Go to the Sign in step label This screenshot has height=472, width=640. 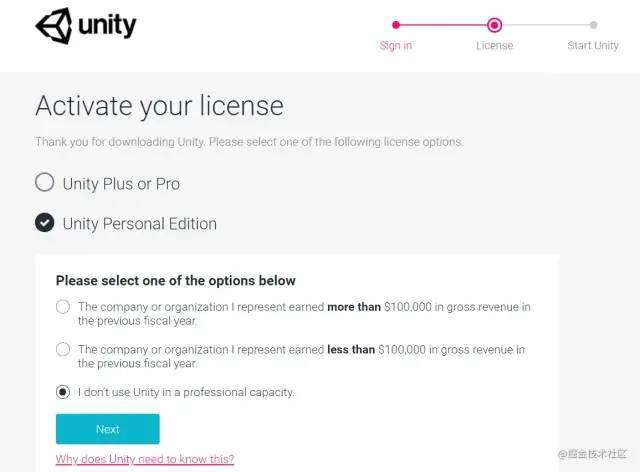(396, 46)
